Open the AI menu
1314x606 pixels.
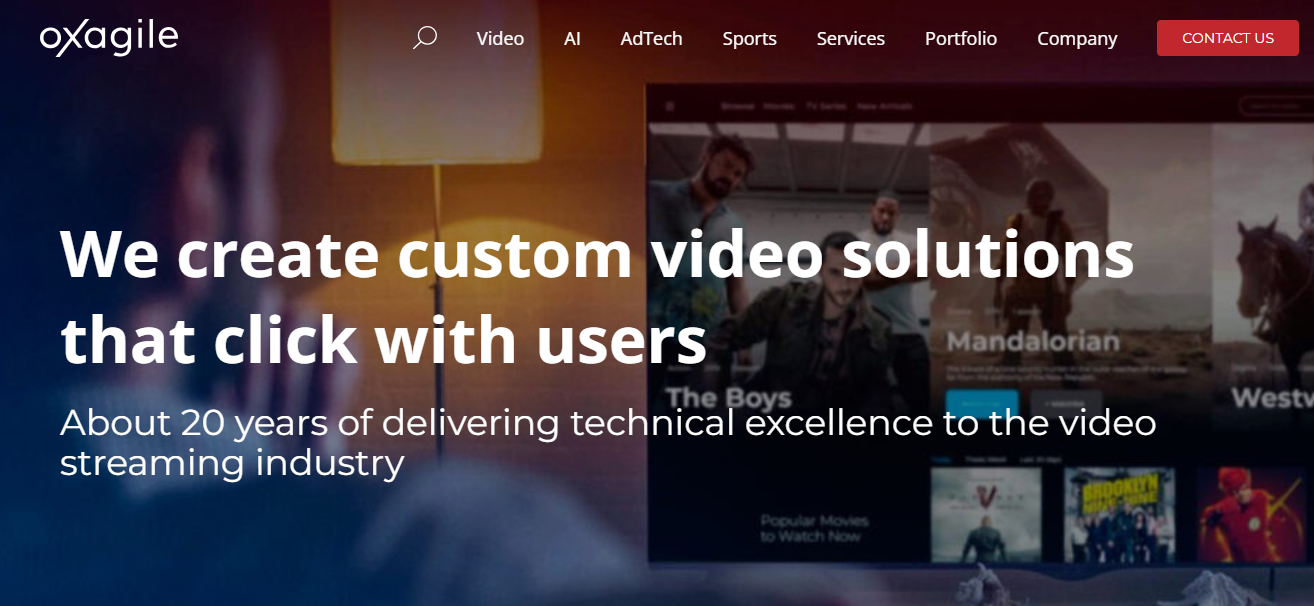571,38
